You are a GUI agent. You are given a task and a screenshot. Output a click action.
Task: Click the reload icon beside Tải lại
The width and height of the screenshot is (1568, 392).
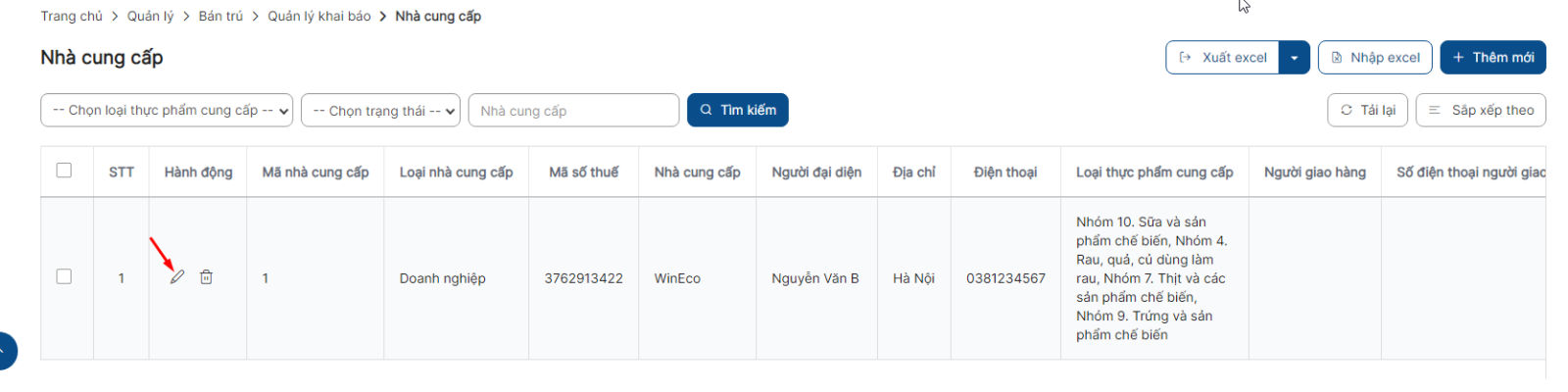coord(1347,110)
